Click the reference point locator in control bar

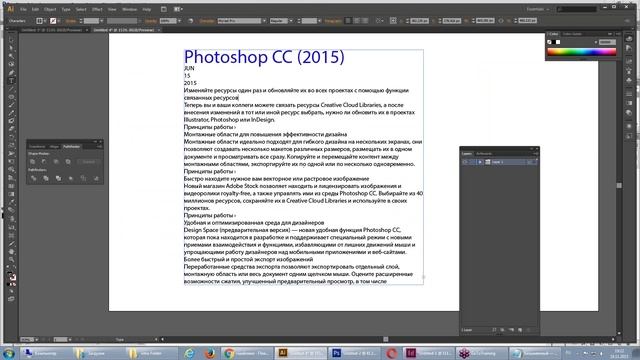coord(393,20)
